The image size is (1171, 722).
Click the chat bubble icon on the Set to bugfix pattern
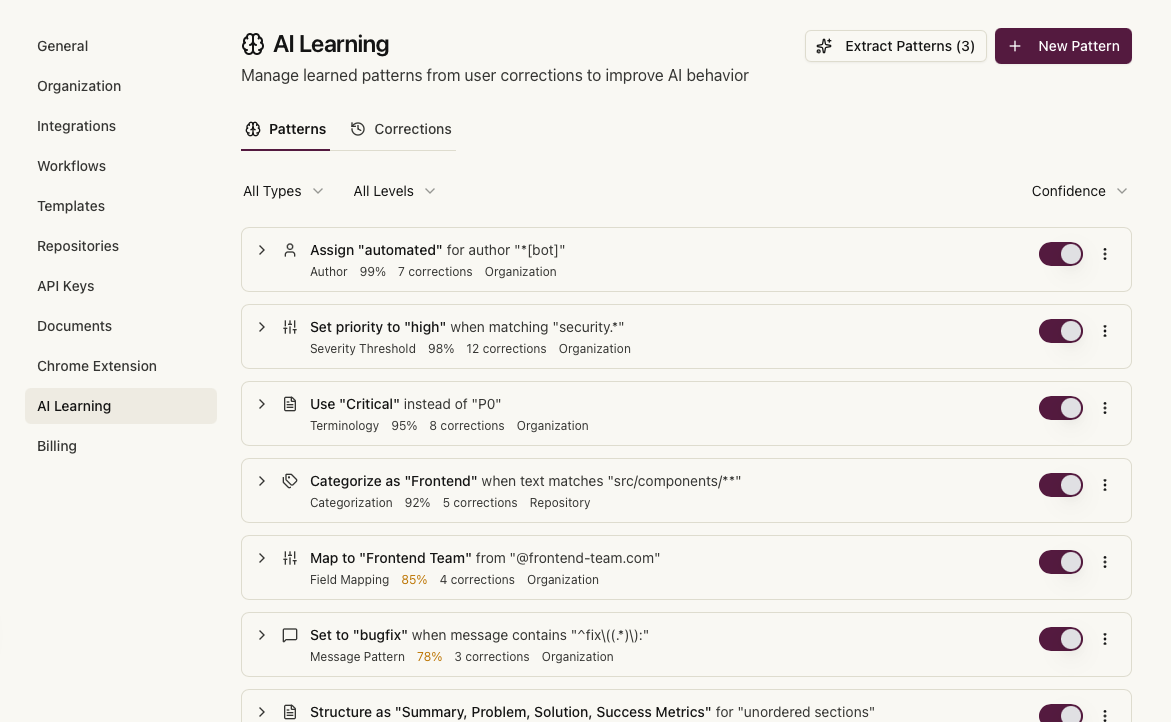[290, 634]
